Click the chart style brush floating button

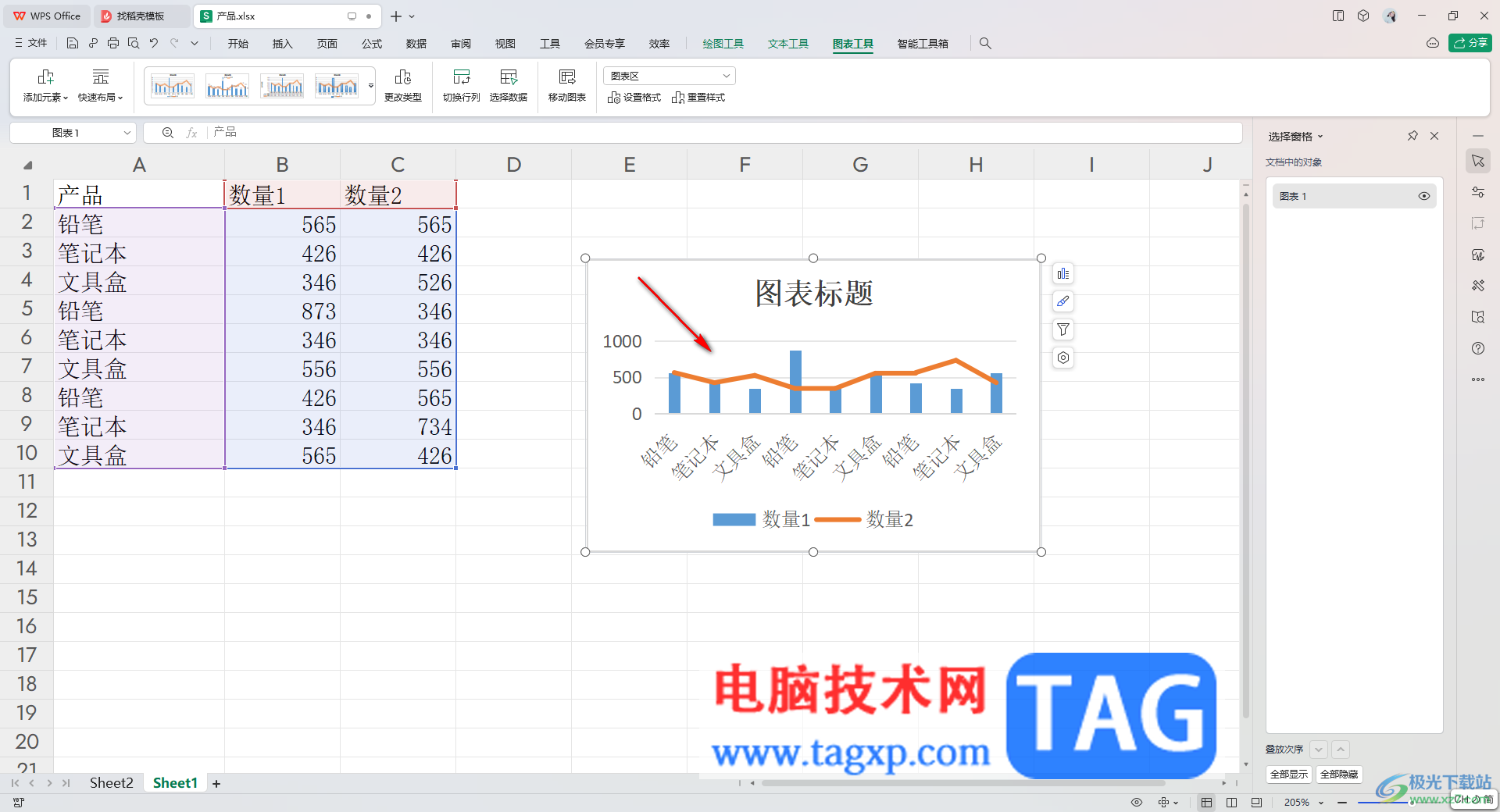[x=1063, y=301]
